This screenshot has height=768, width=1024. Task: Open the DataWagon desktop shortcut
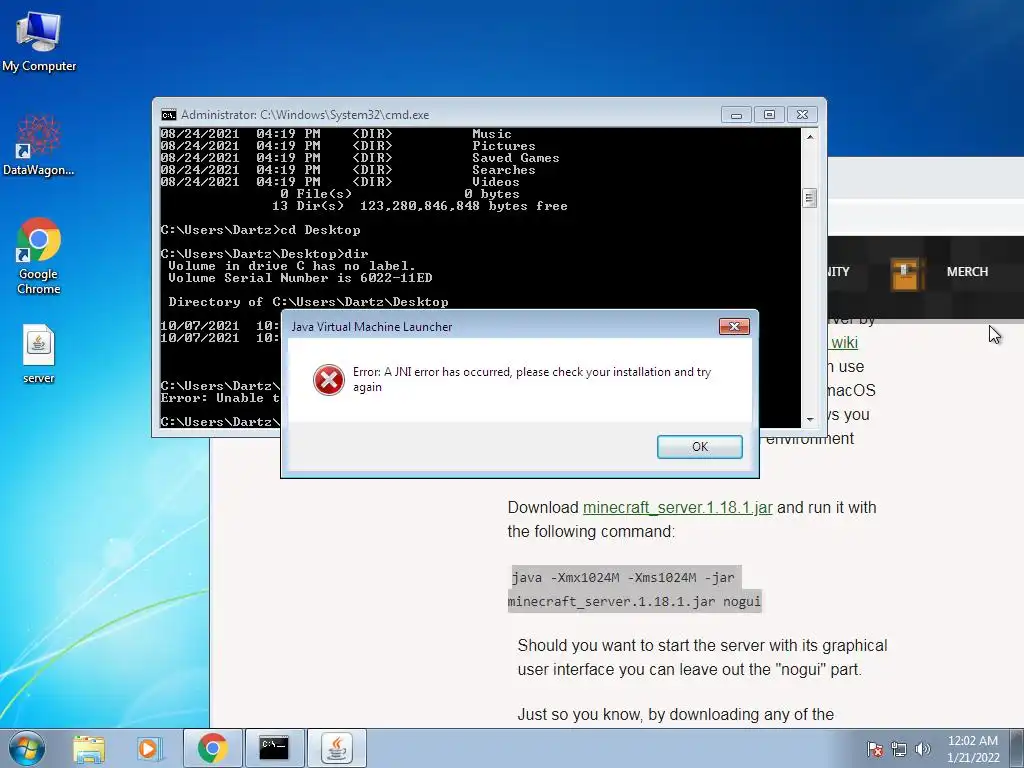pos(39,145)
